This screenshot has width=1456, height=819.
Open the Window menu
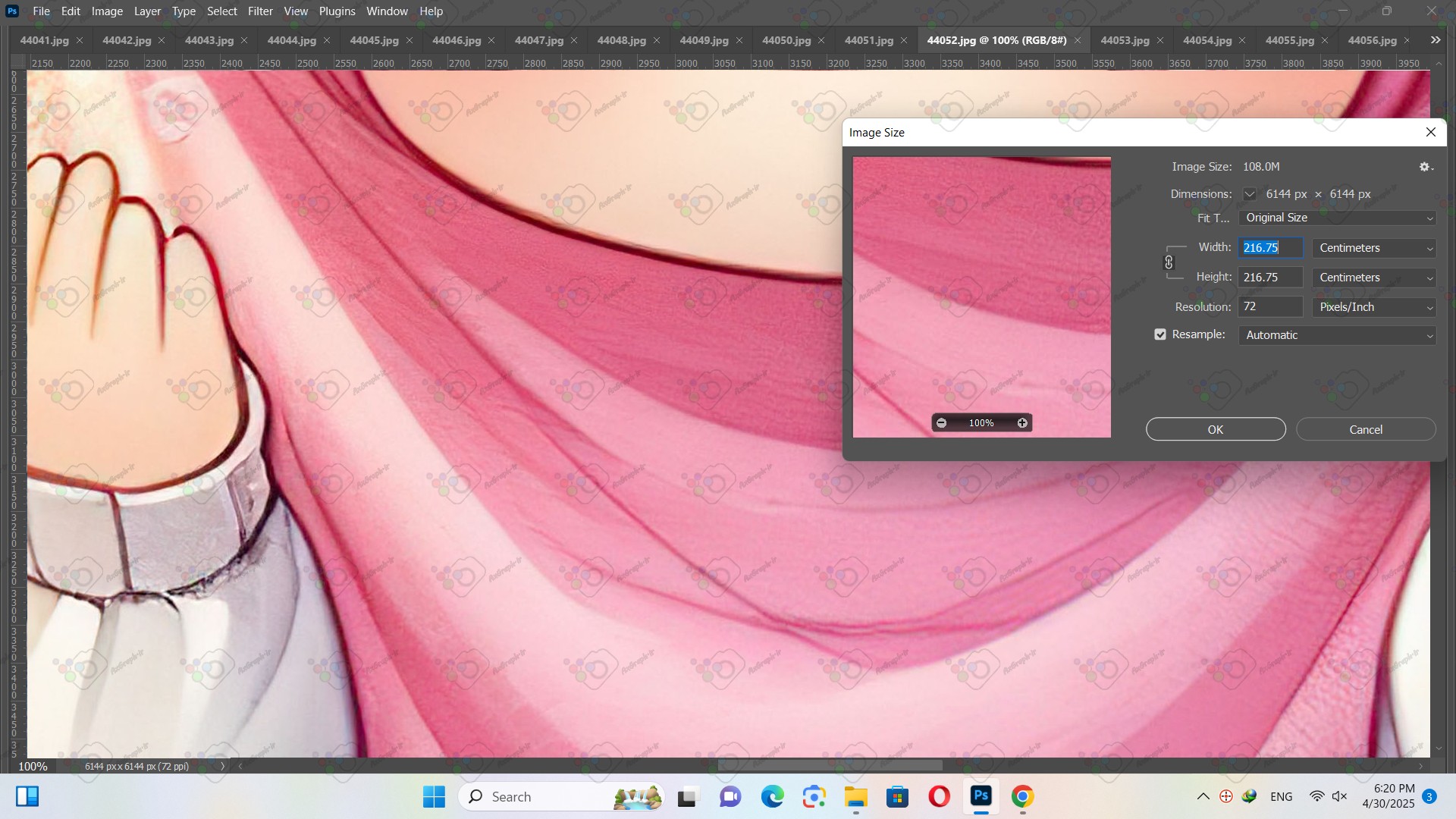point(387,11)
